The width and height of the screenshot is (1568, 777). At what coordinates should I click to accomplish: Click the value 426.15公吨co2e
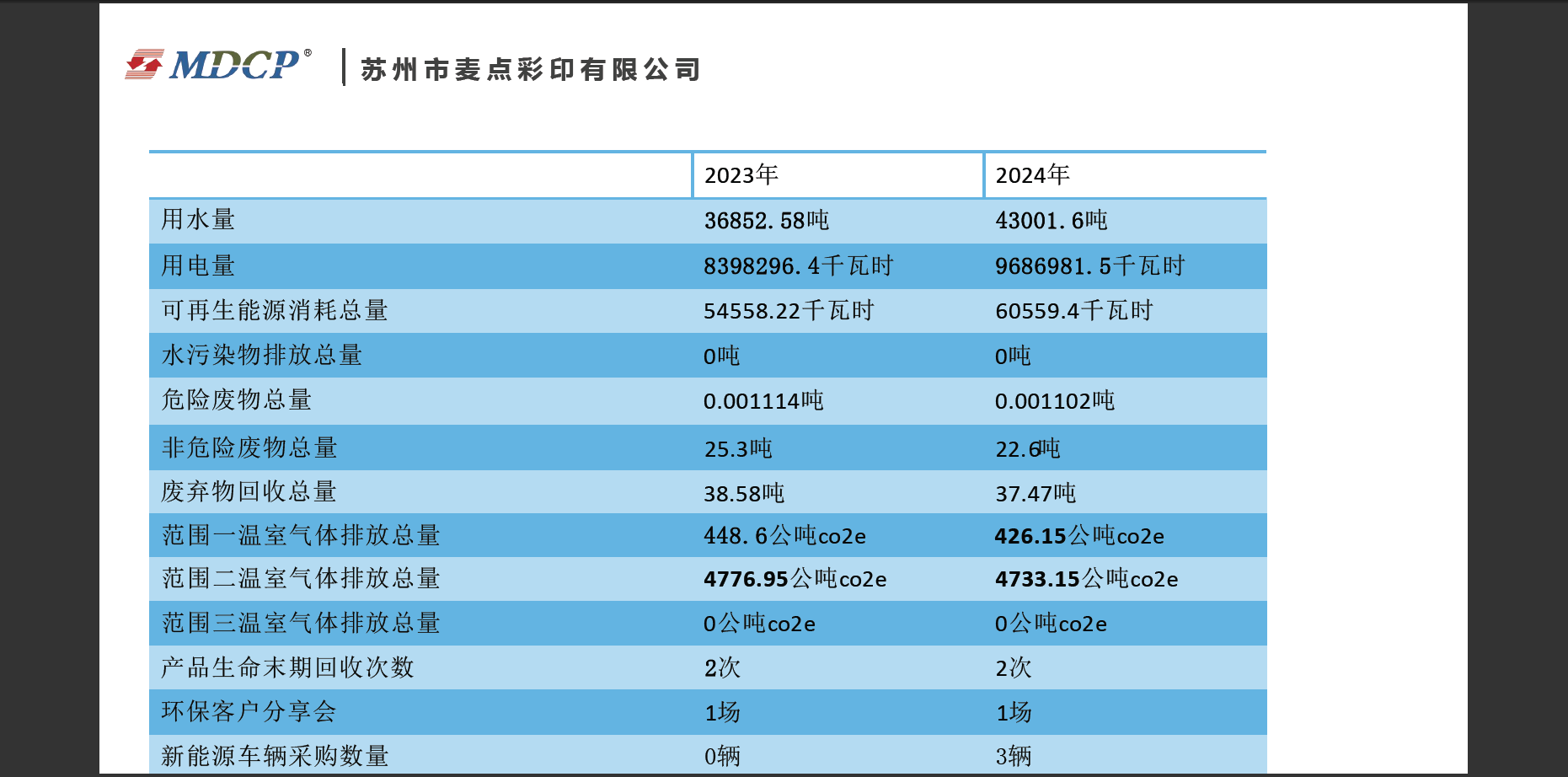coord(1080,536)
